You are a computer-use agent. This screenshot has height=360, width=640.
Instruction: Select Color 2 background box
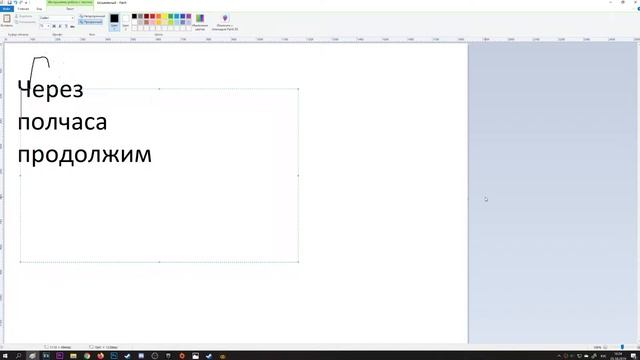click(126, 22)
